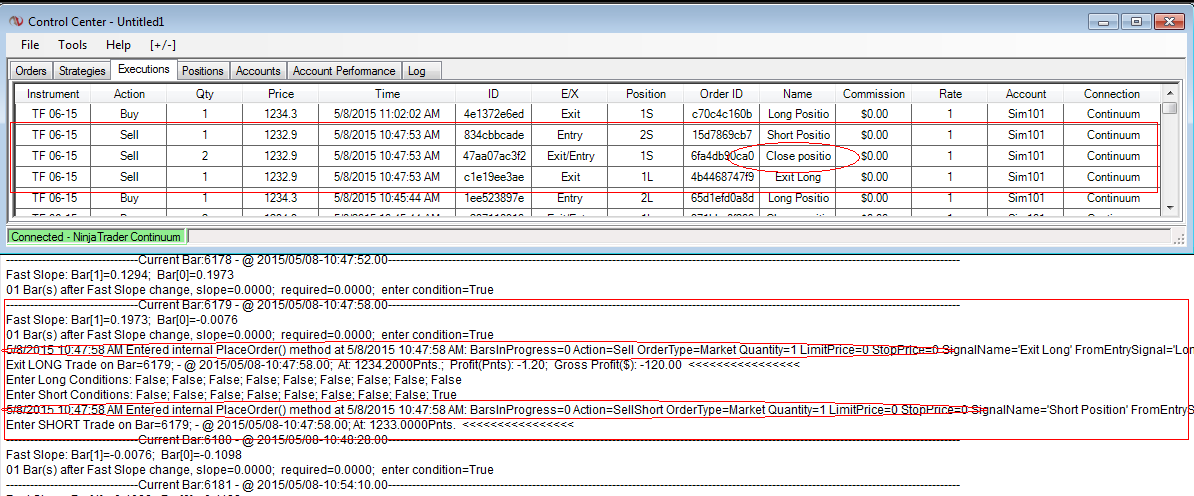Sort by the Qty column header
The width and height of the screenshot is (1194, 496).
205,94
